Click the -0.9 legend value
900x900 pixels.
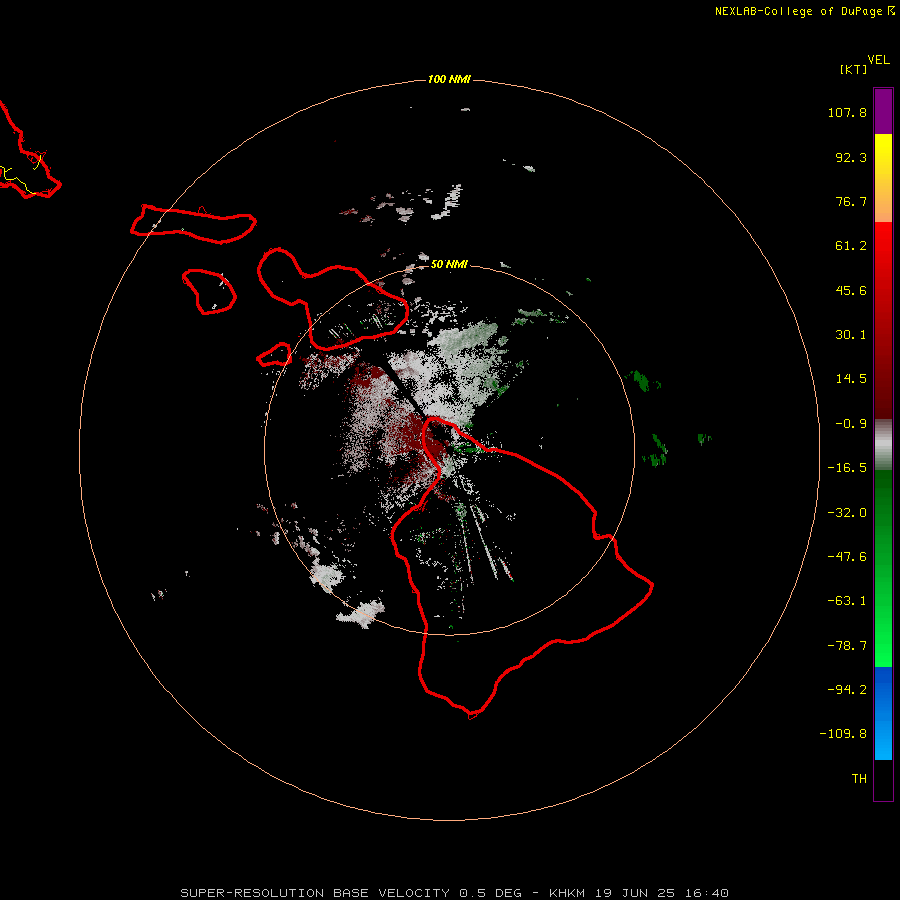851,424
